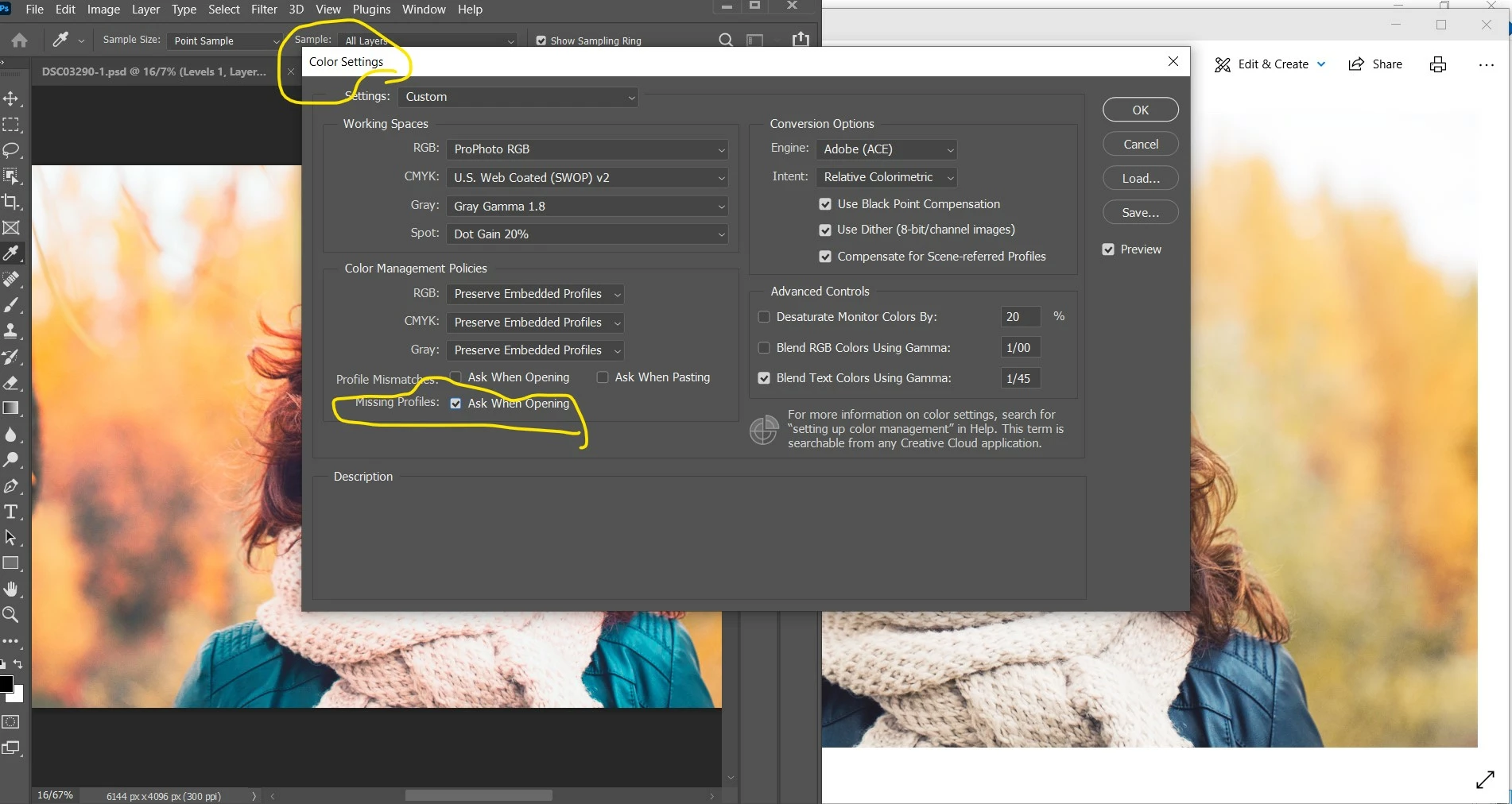Viewport: 1512px width, 804px height.
Task: Select the Horizontal Type tool
Action: click(11, 512)
